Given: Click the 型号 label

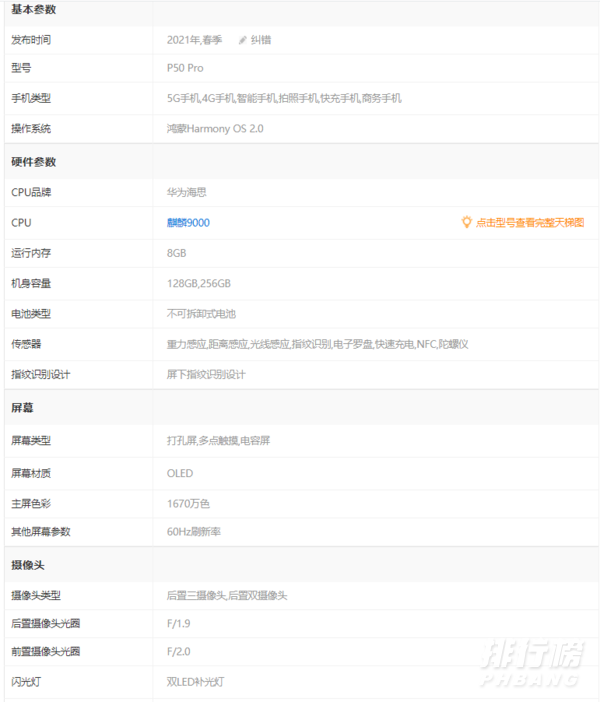Looking at the screenshot, I should coord(21,68).
